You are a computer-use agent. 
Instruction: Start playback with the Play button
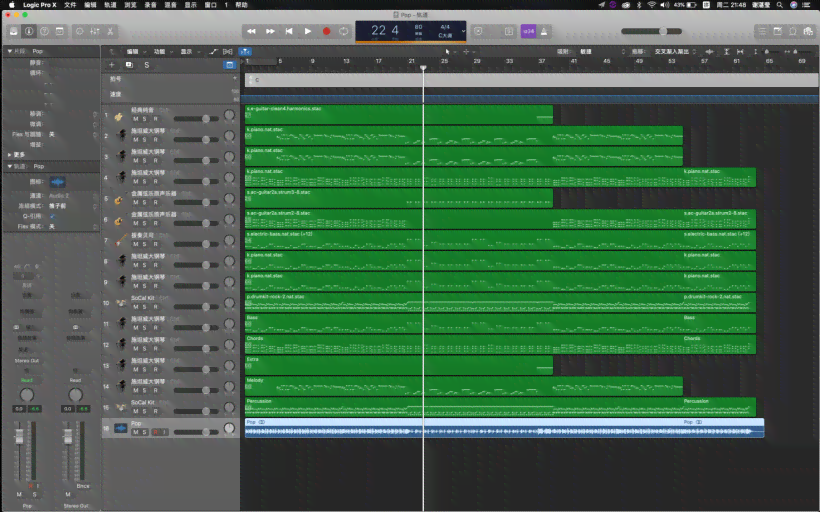[308, 31]
